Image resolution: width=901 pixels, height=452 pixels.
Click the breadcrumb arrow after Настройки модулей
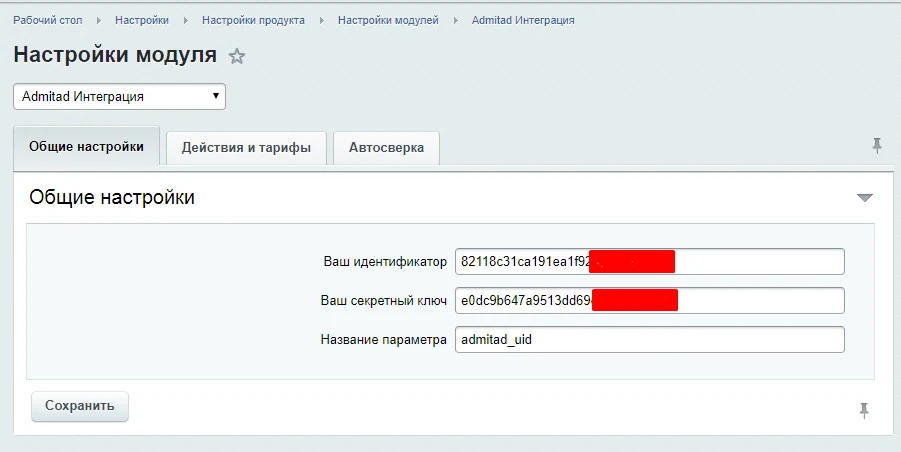pos(456,21)
